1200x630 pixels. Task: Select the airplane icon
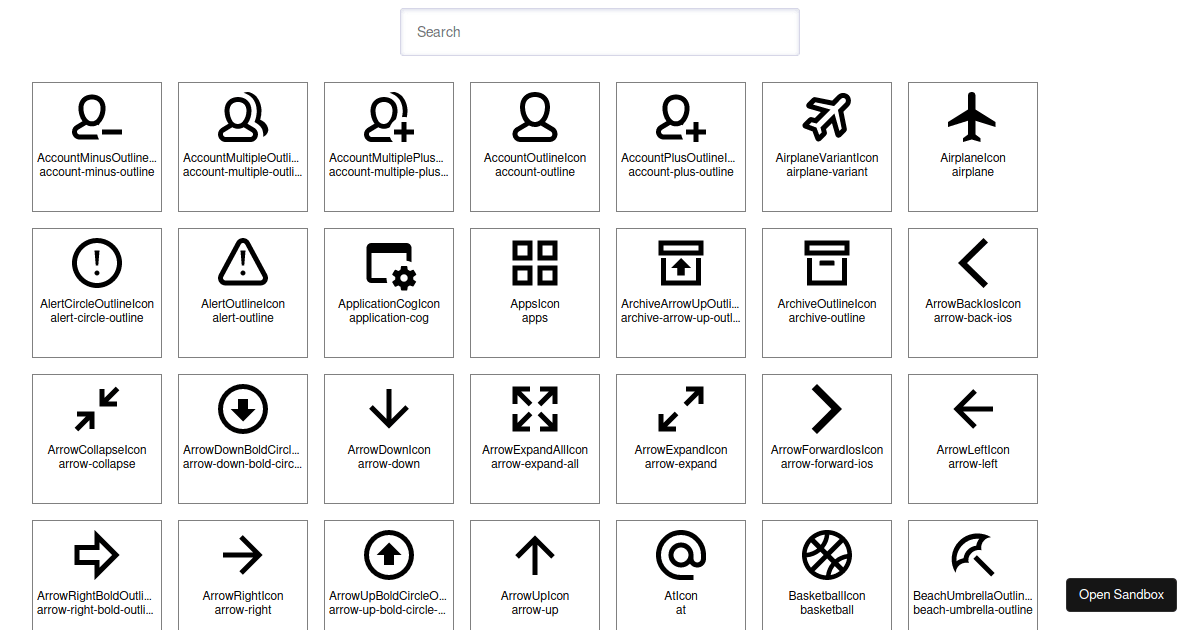(973, 115)
